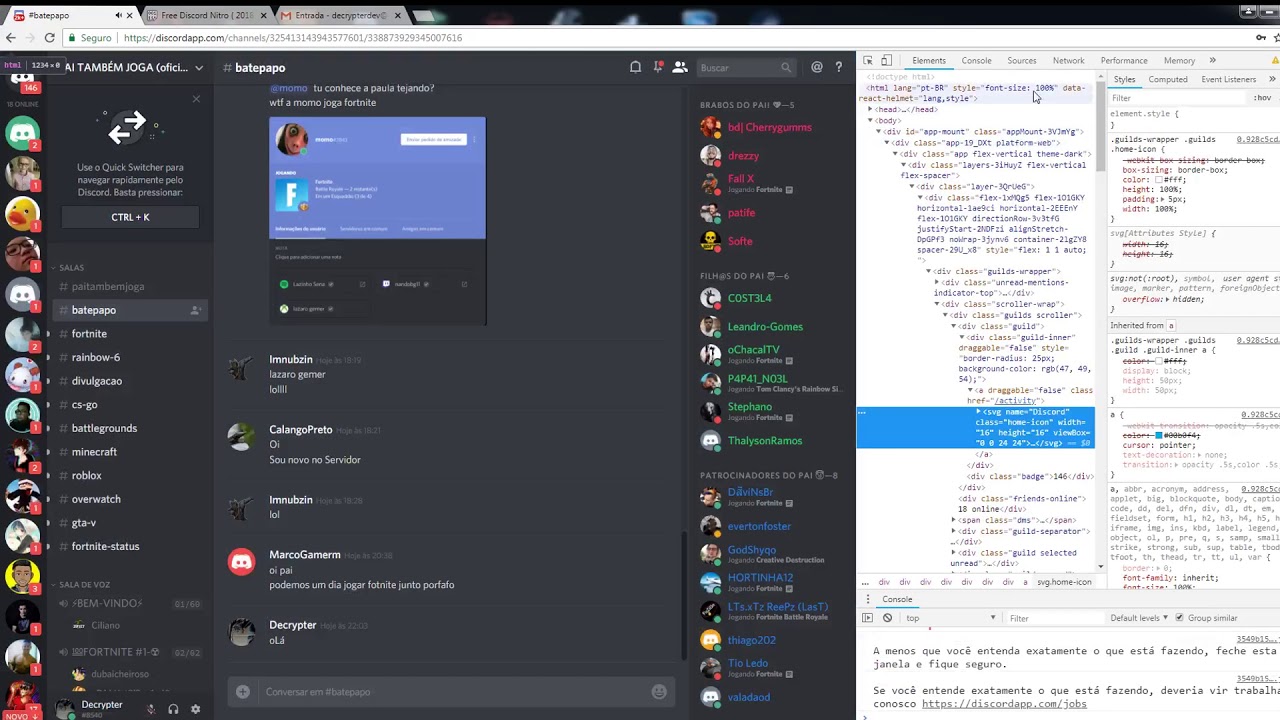Create invite for the batepapo channel
This screenshot has width=1280, height=720.
pyautogui.click(x=195, y=310)
